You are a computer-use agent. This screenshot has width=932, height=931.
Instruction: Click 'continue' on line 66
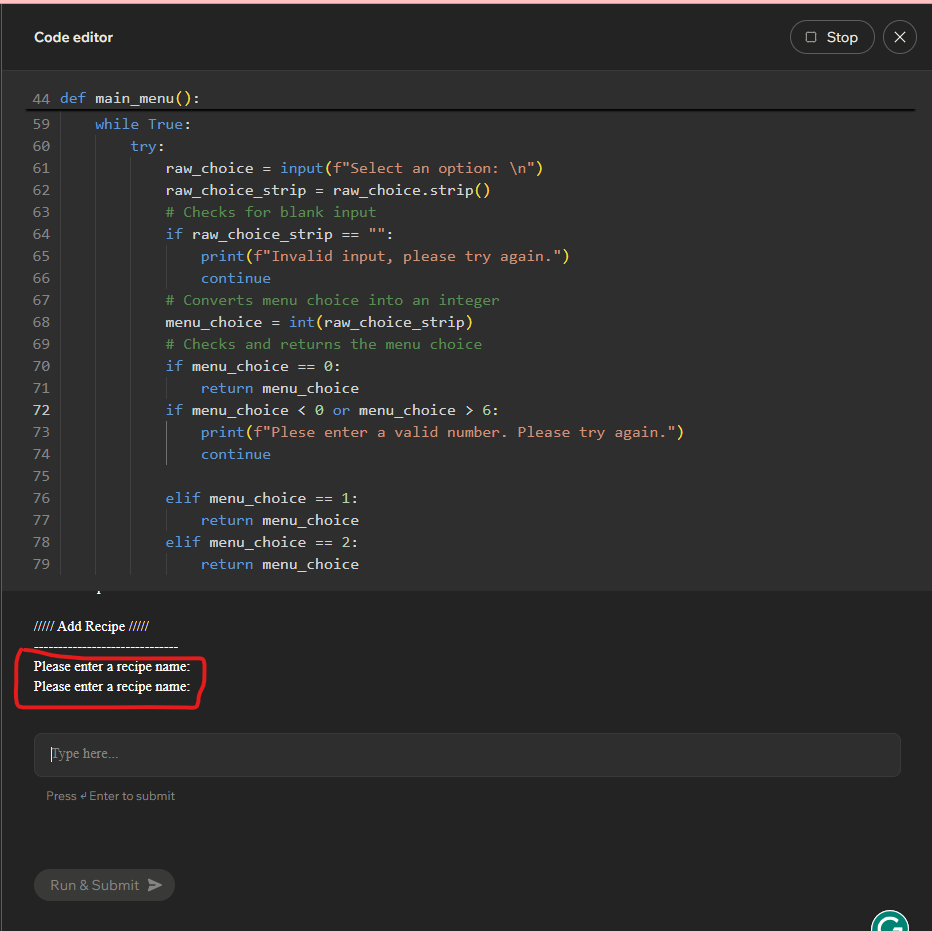[235, 278]
